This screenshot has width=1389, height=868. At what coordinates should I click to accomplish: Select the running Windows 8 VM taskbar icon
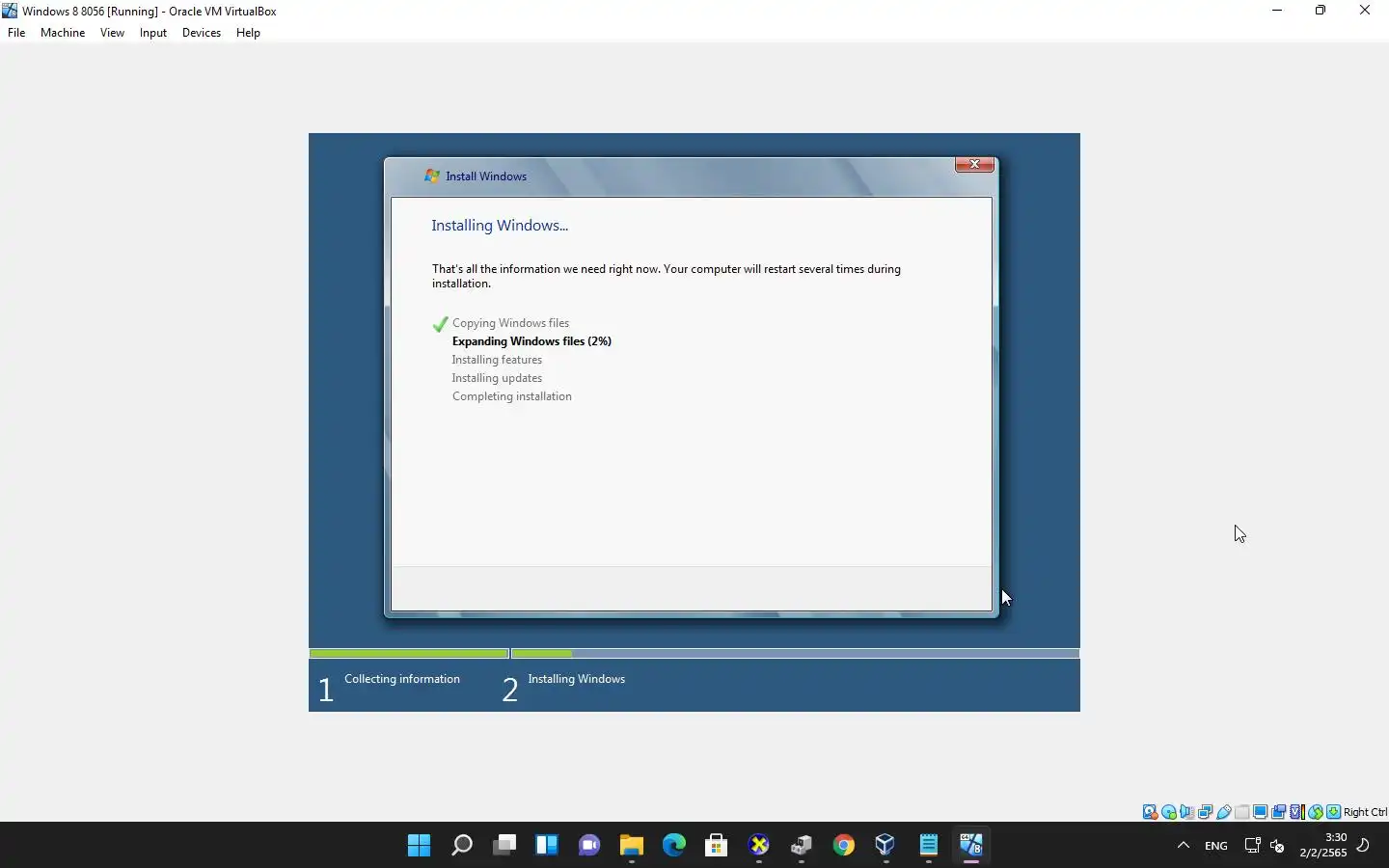pyautogui.click(x=971, y=846)
